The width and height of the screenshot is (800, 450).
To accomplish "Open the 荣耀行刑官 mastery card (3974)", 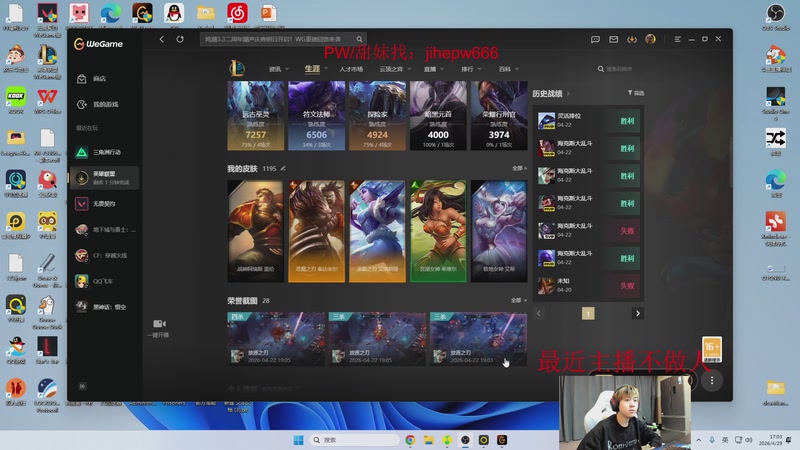I will 498,115.
